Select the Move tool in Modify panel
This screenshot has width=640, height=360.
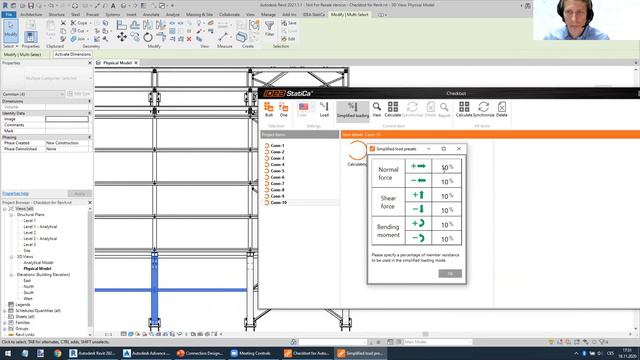122,38
